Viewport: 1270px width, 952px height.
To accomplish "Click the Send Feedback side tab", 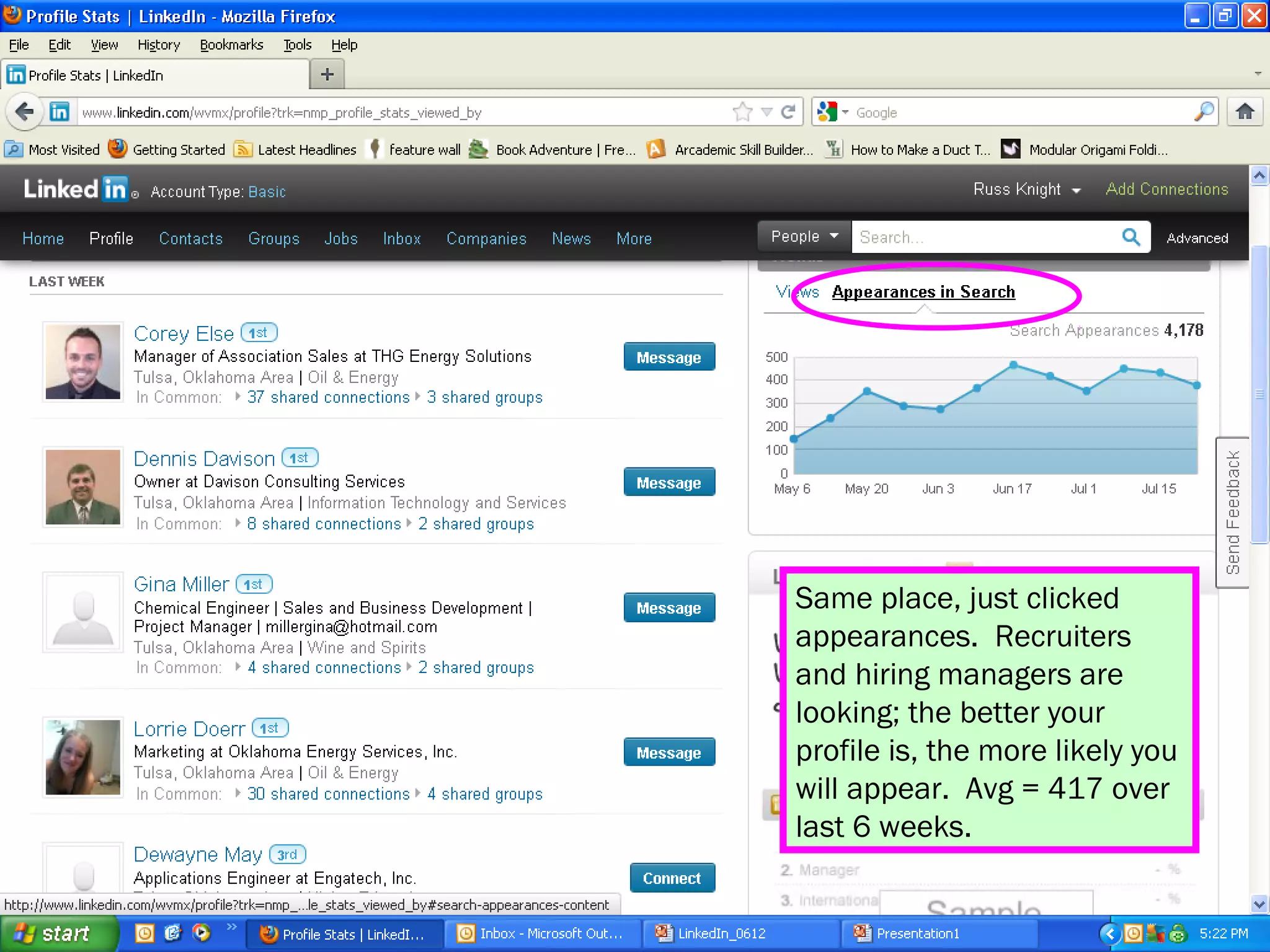I will pos(1233,512).
